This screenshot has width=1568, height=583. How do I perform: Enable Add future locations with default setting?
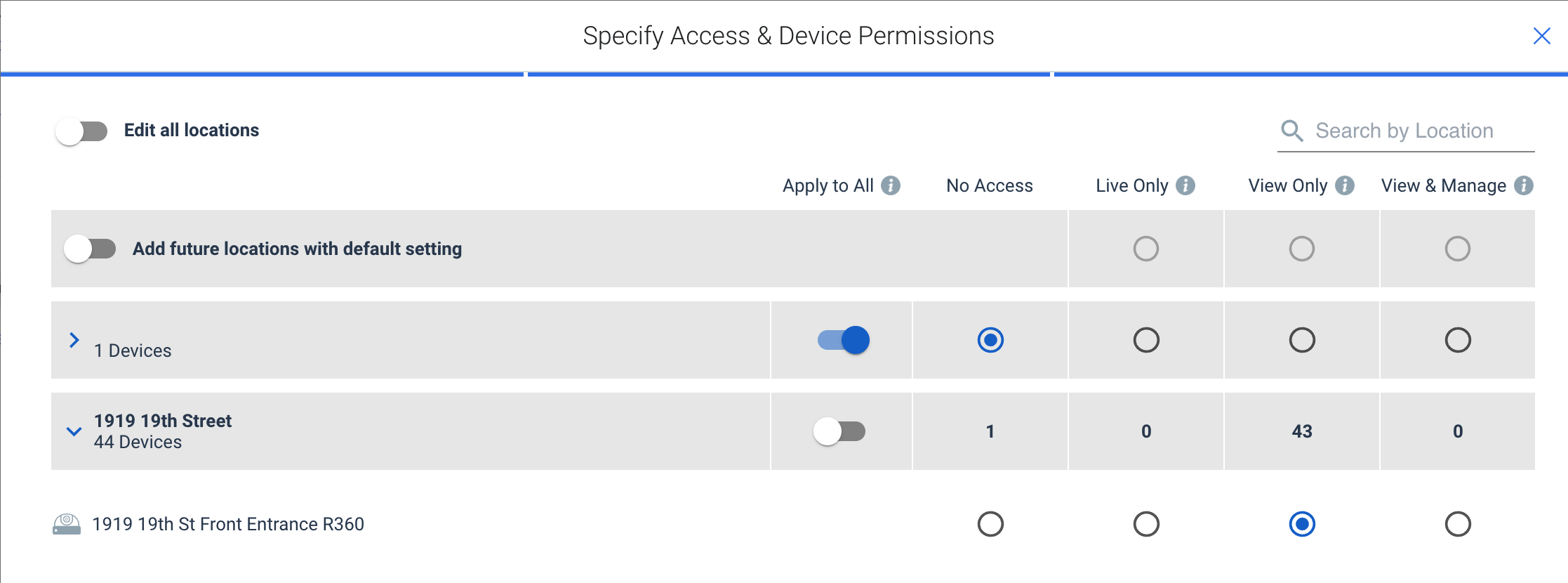[x=90, y=249]
